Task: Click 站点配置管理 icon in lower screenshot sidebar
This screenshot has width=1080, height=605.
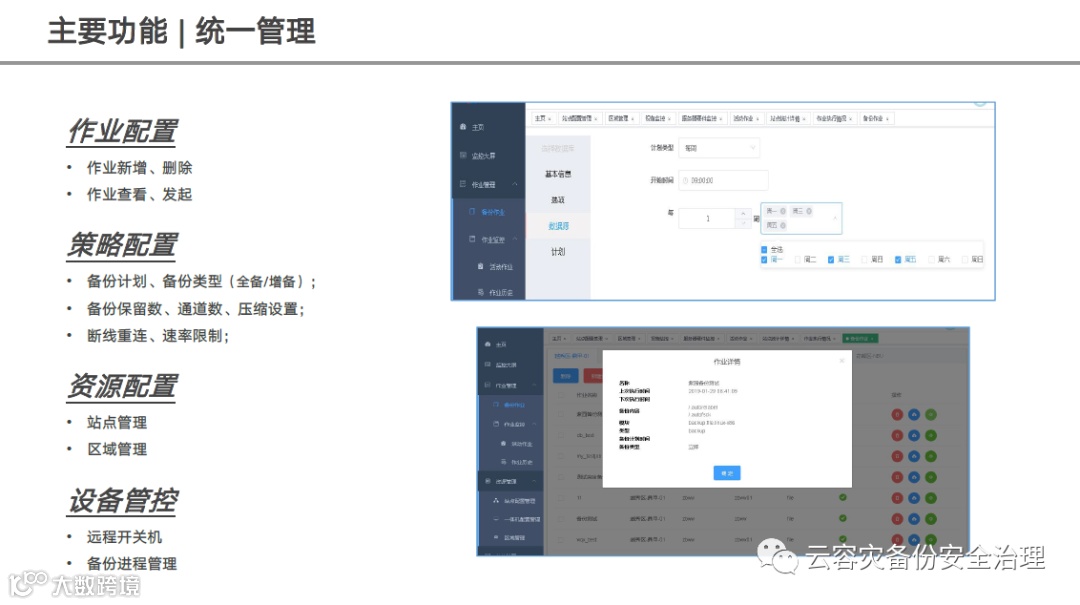Action: click(496, 500)
